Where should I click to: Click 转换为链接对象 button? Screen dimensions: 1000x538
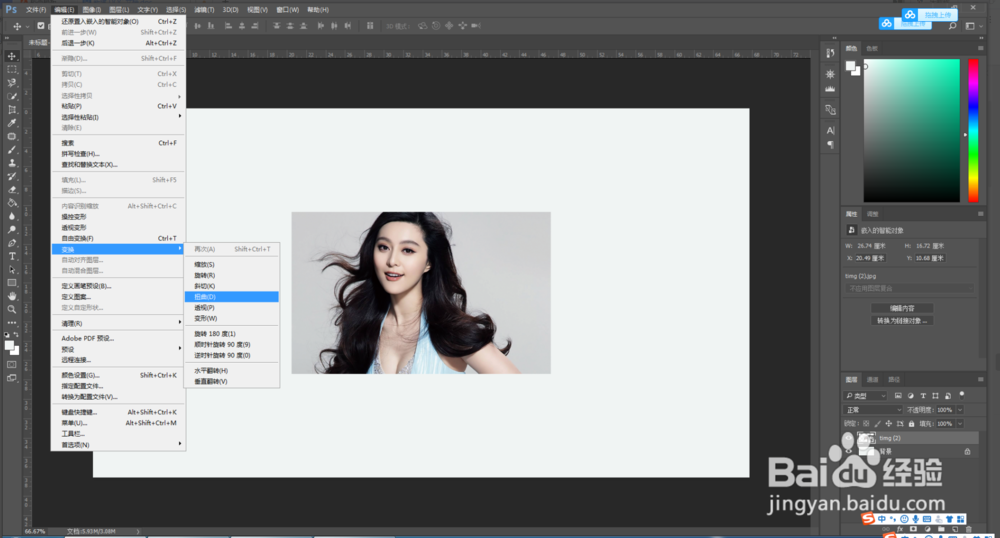[902, 321]
